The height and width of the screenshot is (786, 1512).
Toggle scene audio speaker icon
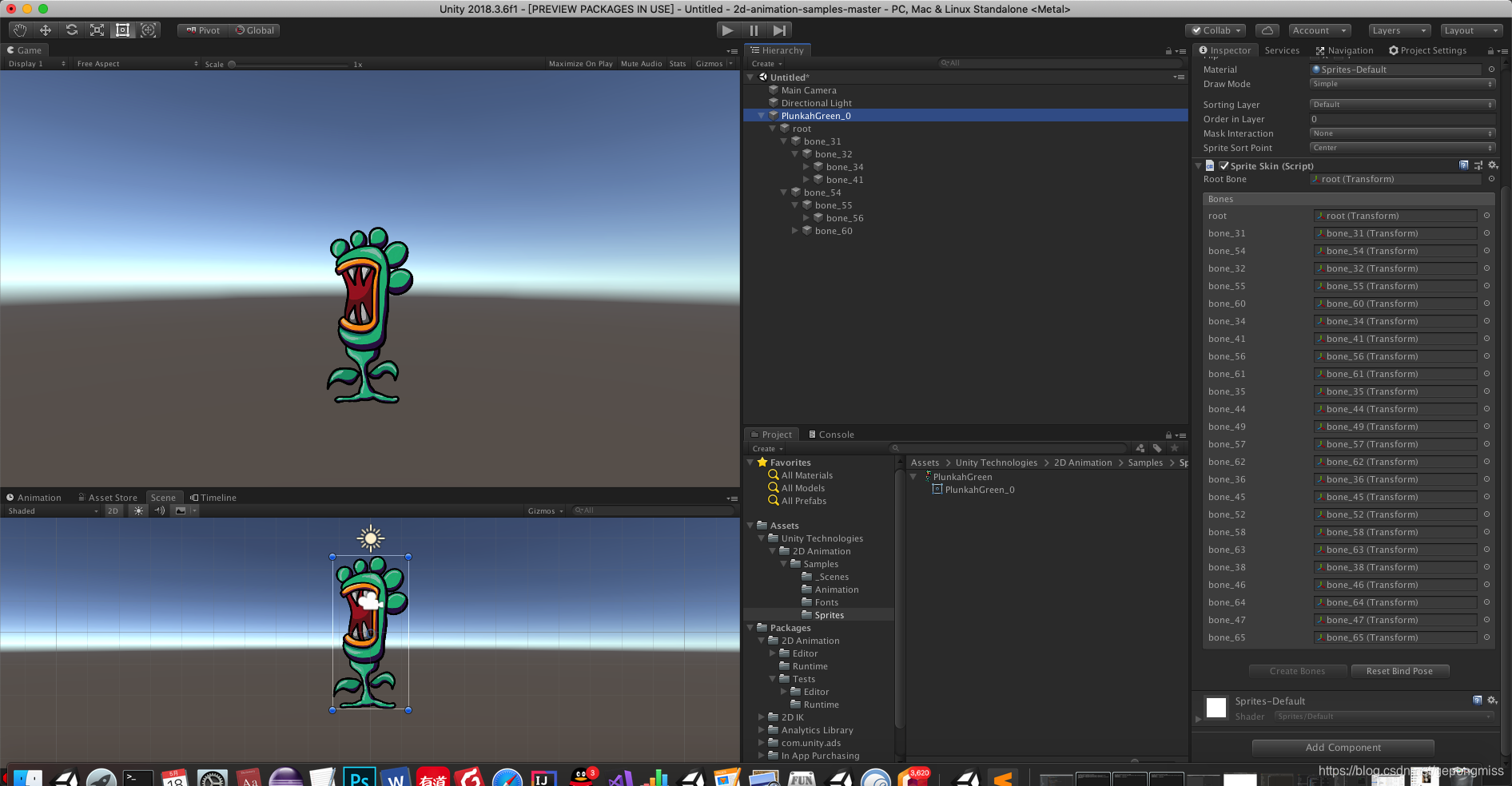160,510
